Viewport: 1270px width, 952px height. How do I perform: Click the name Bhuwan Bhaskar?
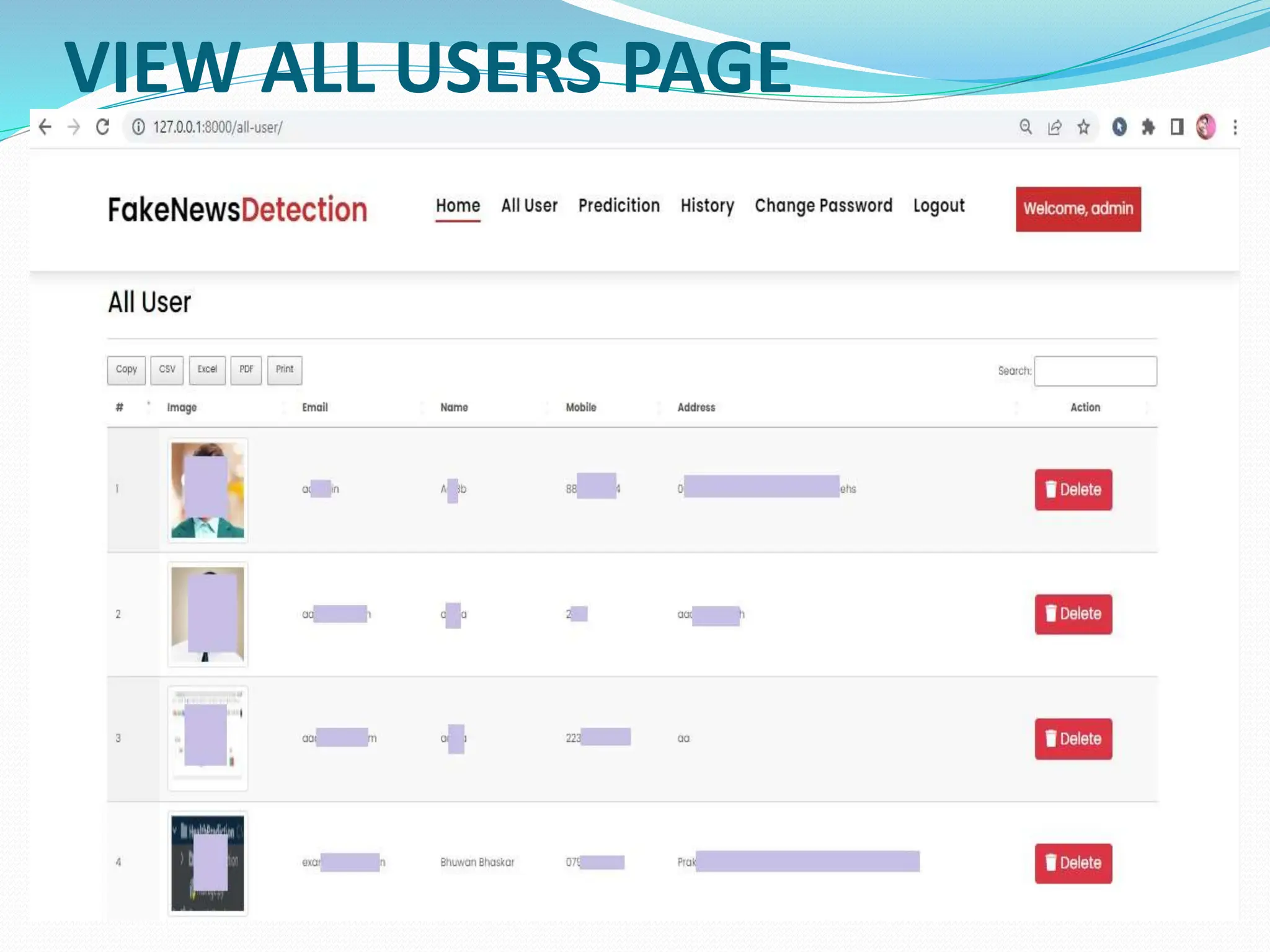pyautogui.click(x=477, y=862)
